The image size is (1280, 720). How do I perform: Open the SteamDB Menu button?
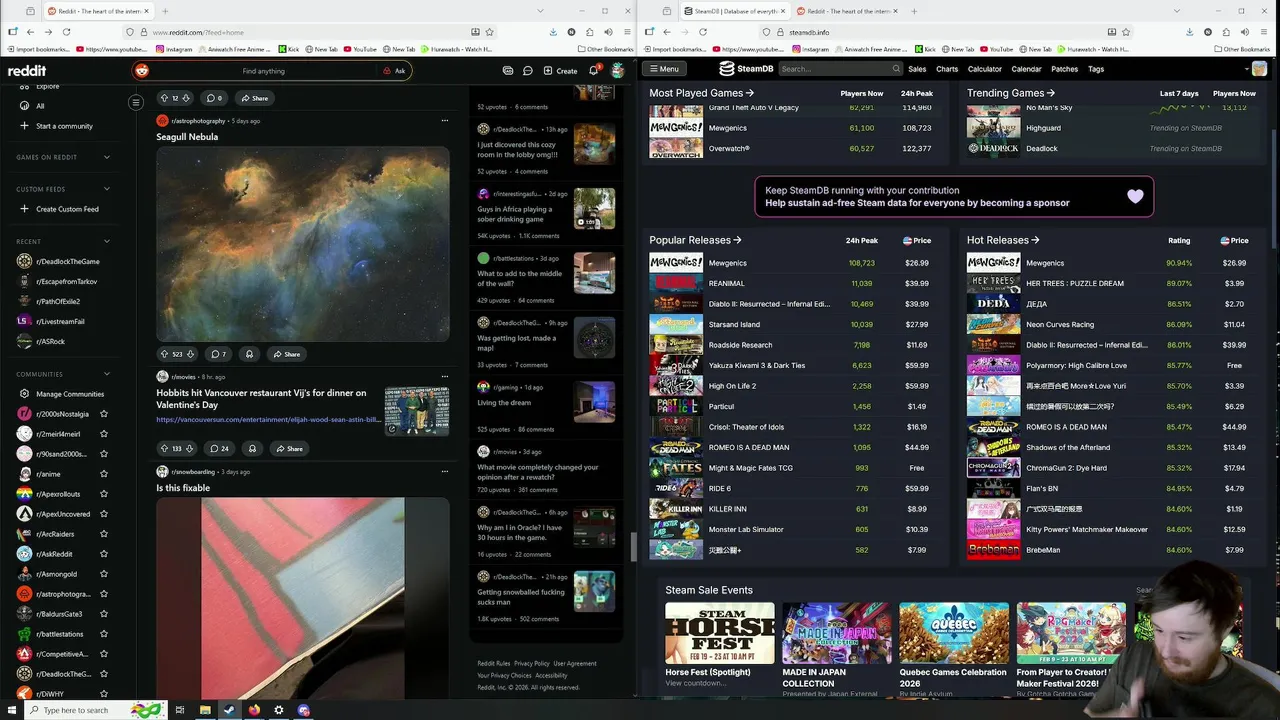click(x=663, y=69)
